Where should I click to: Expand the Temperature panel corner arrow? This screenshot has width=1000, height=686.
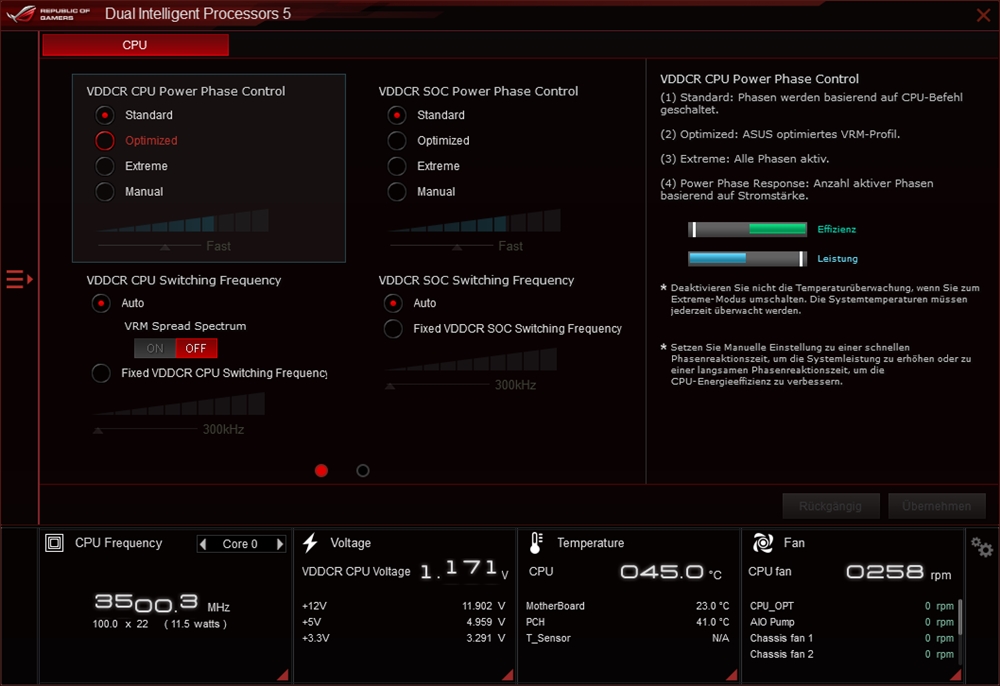[732, 675]
